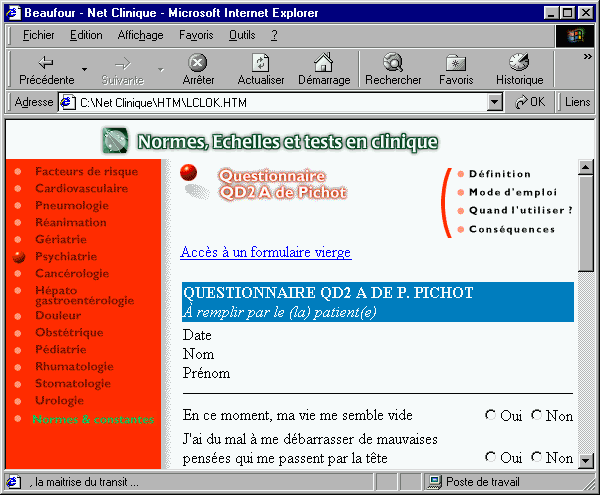The width and height of the screenshot is (600, 495).
Task: Open Douleur category
Action: 58,316
